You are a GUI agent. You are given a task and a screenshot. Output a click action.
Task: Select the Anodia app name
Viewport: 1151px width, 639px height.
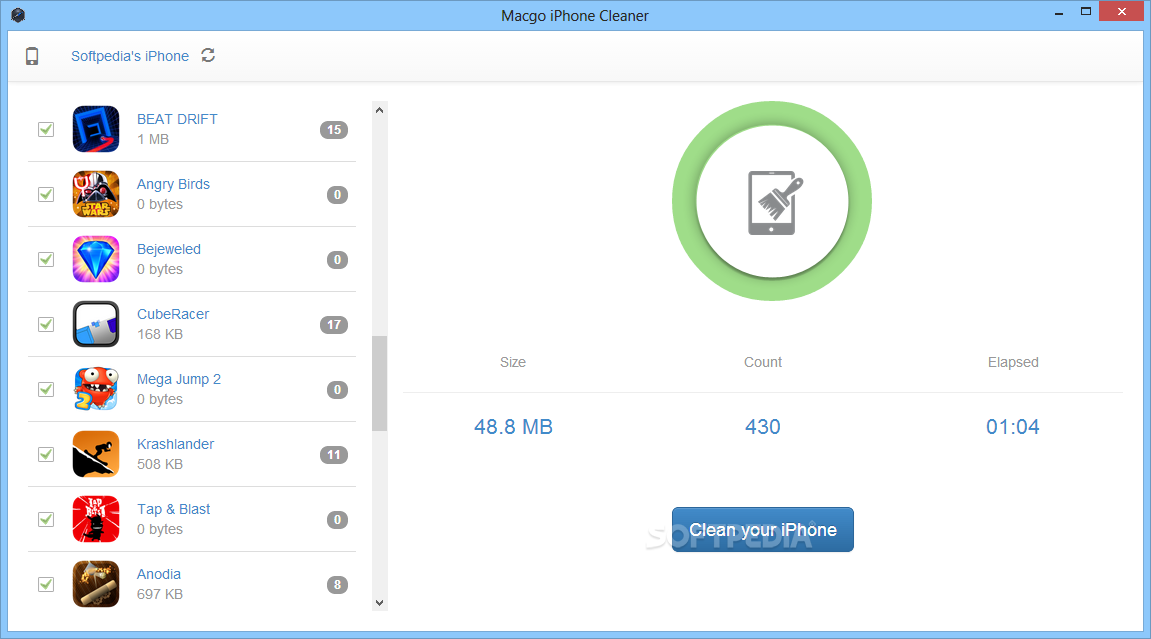(x=159, y=574)
